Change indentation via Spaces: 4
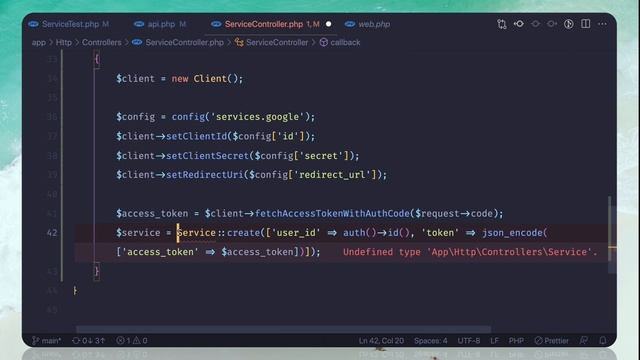Image resolution: width=640 pixels, height=360 pixels. (431, 340)
